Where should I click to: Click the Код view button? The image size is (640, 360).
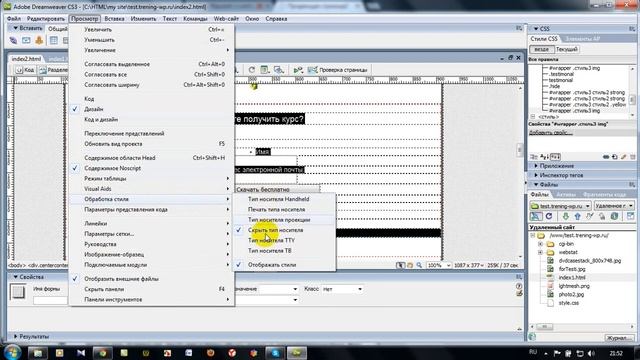click(25, 70)
